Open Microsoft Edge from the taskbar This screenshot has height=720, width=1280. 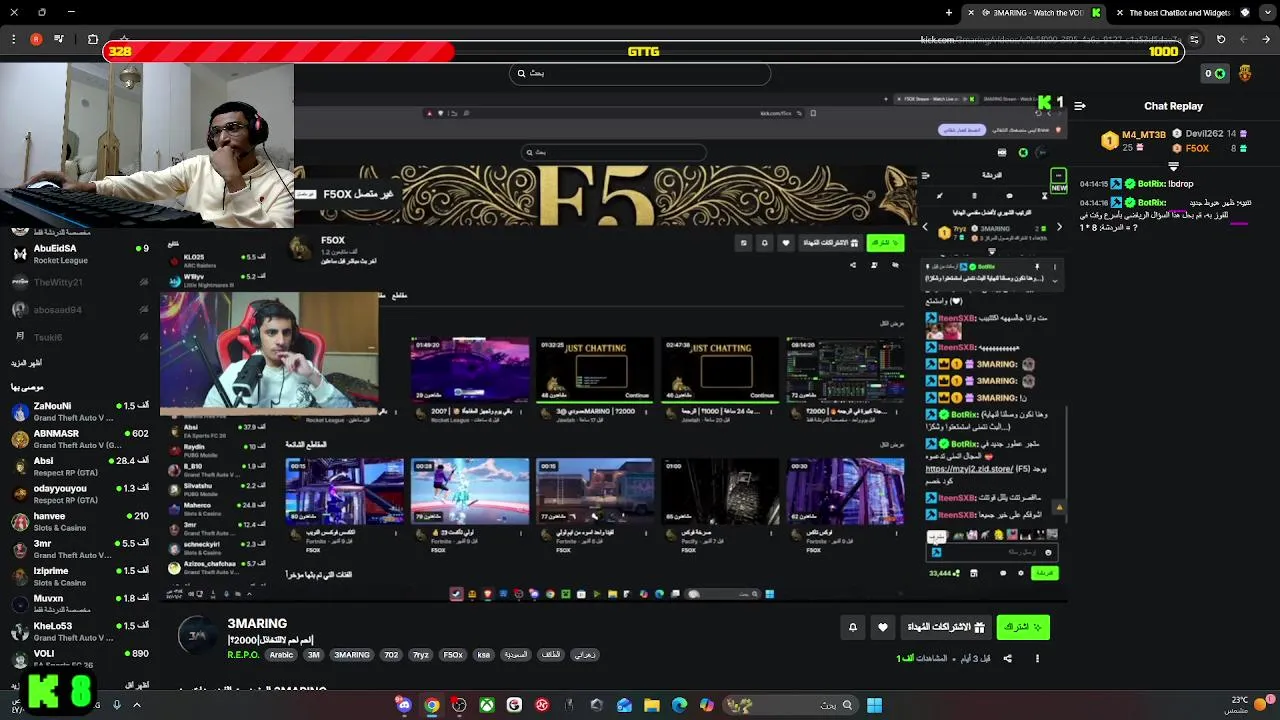tap(680, 705)
